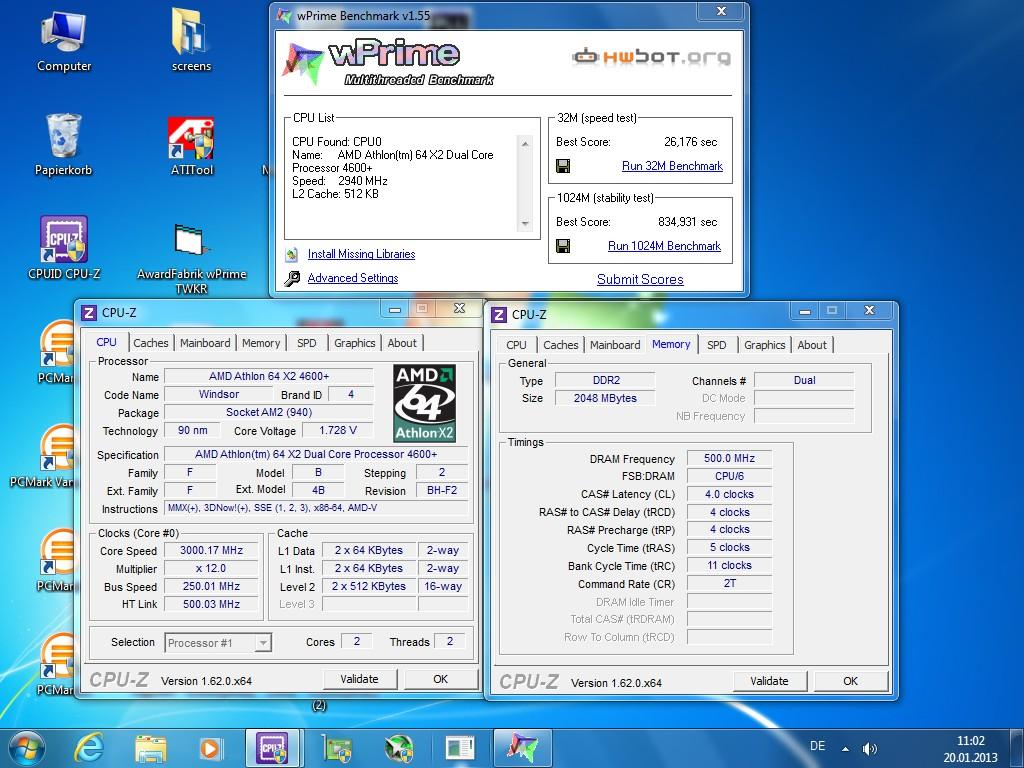Click the Package value Socket AM2 (940)

268,412
